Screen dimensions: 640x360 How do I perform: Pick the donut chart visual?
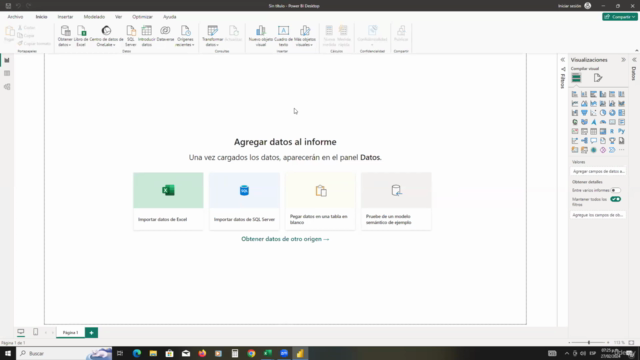click(612, 113)
